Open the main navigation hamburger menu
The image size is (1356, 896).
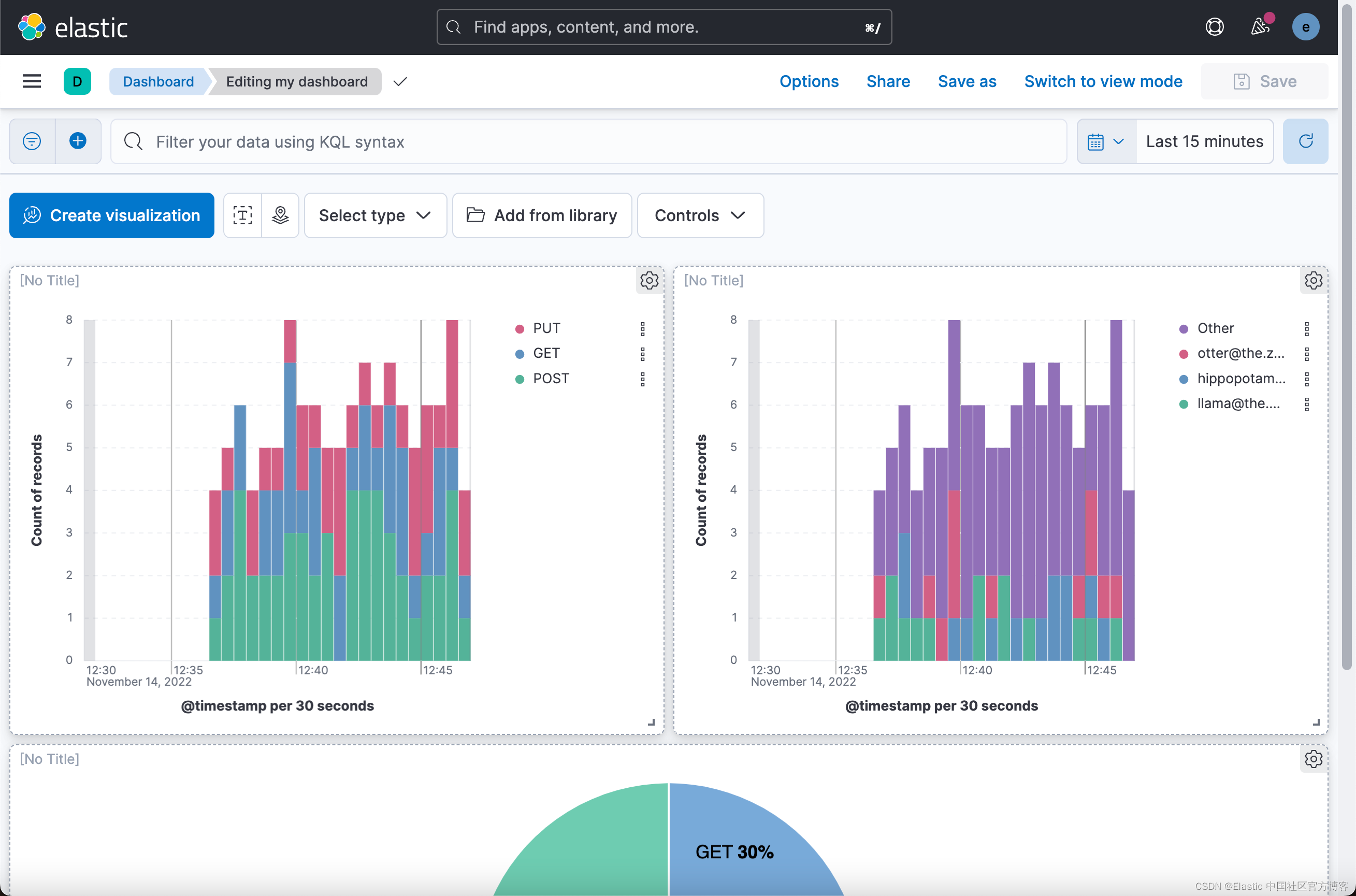[32, 81]
